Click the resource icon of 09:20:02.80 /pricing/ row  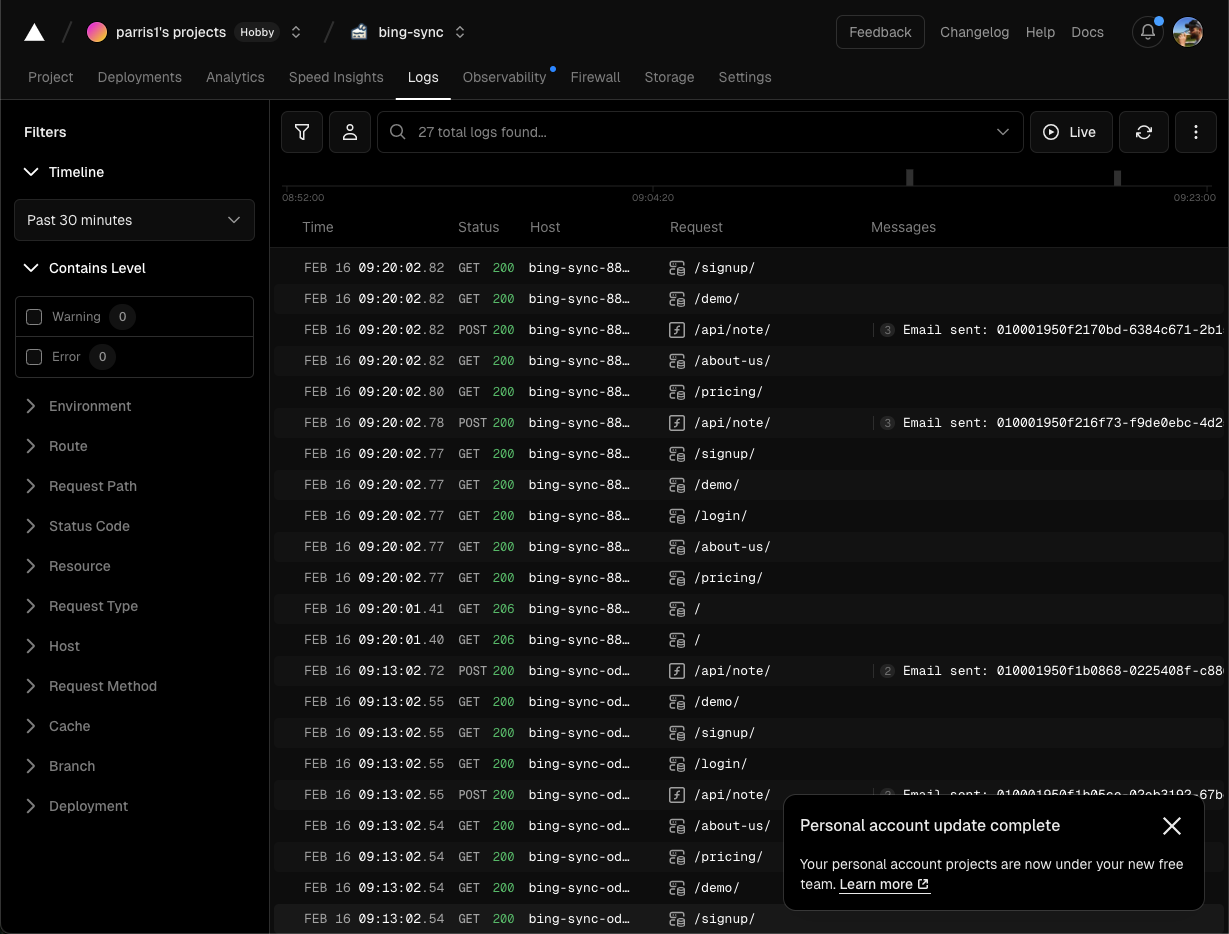pos(677,392)
